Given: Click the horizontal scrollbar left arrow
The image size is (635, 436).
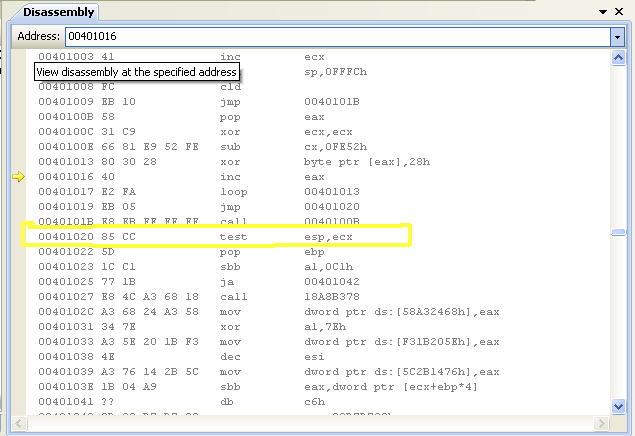Looking at the screenshot, I should point(18,423).
